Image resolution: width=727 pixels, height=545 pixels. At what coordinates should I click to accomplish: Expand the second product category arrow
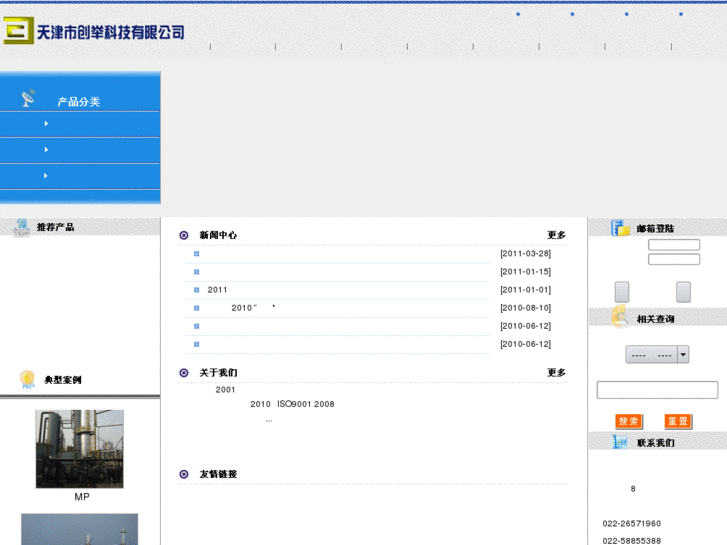click(x=46, y=149)
